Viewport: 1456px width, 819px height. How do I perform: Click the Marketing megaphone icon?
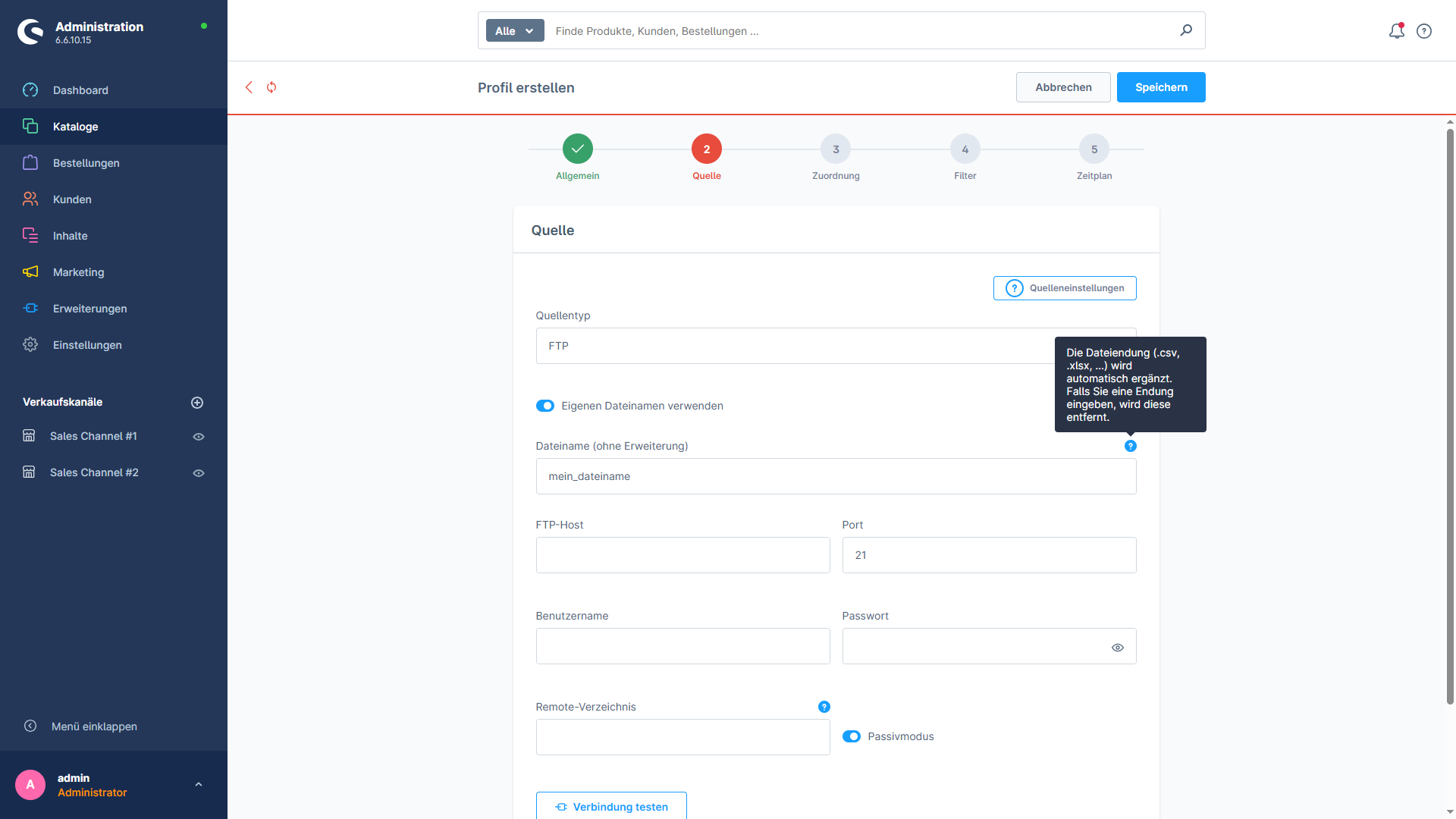[x=30, y=272]
